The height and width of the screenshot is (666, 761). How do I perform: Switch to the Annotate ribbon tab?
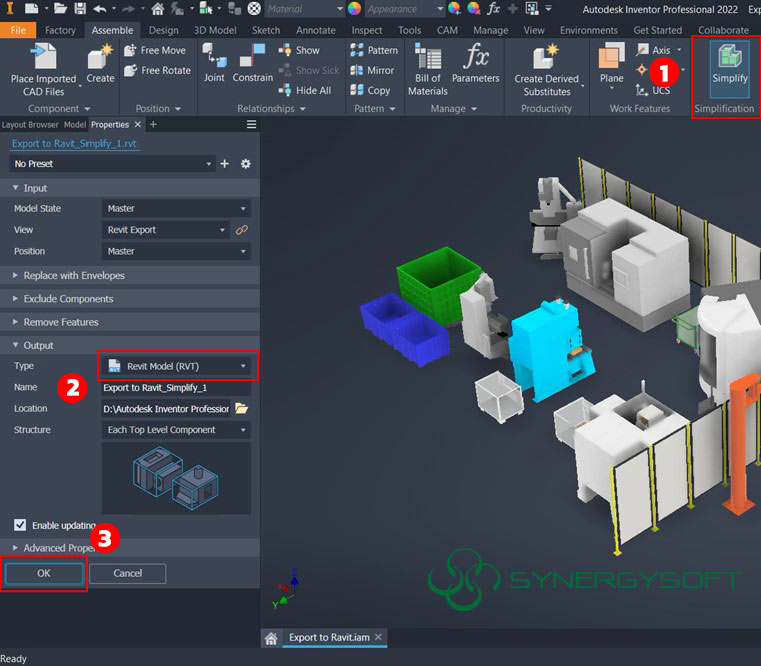[316, 30]
